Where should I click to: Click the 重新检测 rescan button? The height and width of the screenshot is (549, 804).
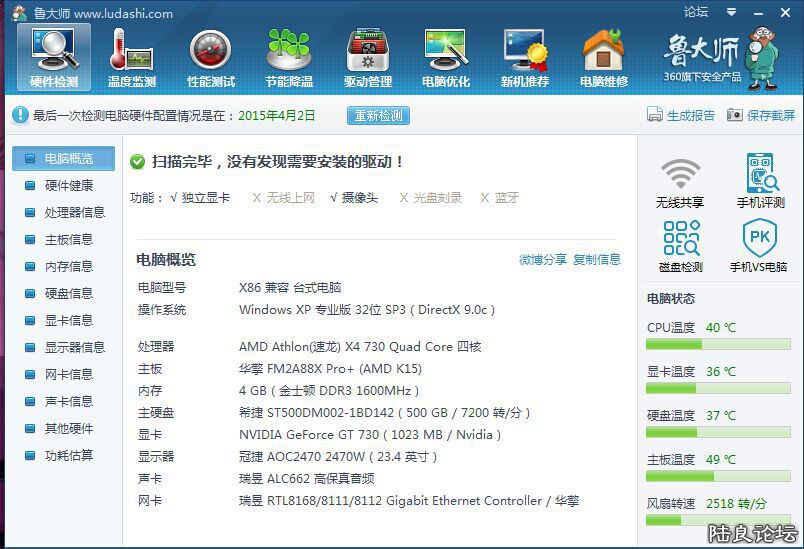(x=378, y=115)
